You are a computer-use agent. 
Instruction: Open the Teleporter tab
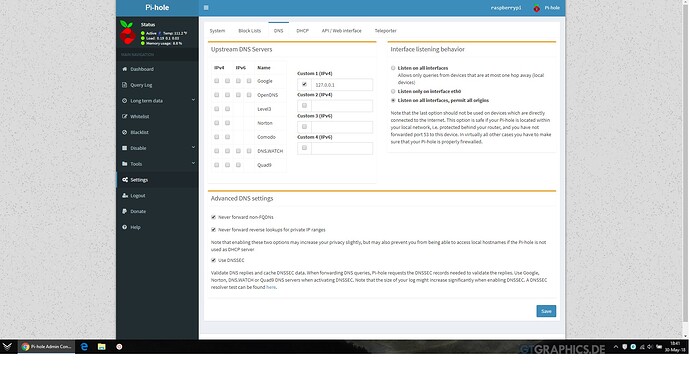click(x=385, y=31)
